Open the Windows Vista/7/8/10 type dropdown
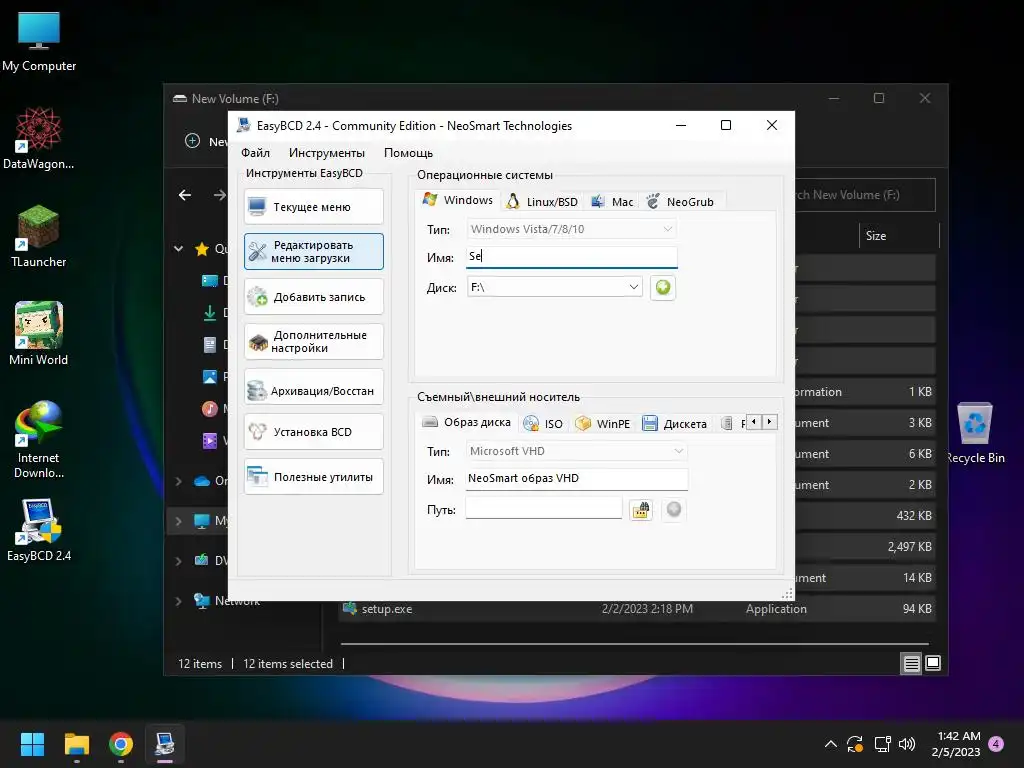Viewport: 1024px width, 768px height. (x=571, y=229)
